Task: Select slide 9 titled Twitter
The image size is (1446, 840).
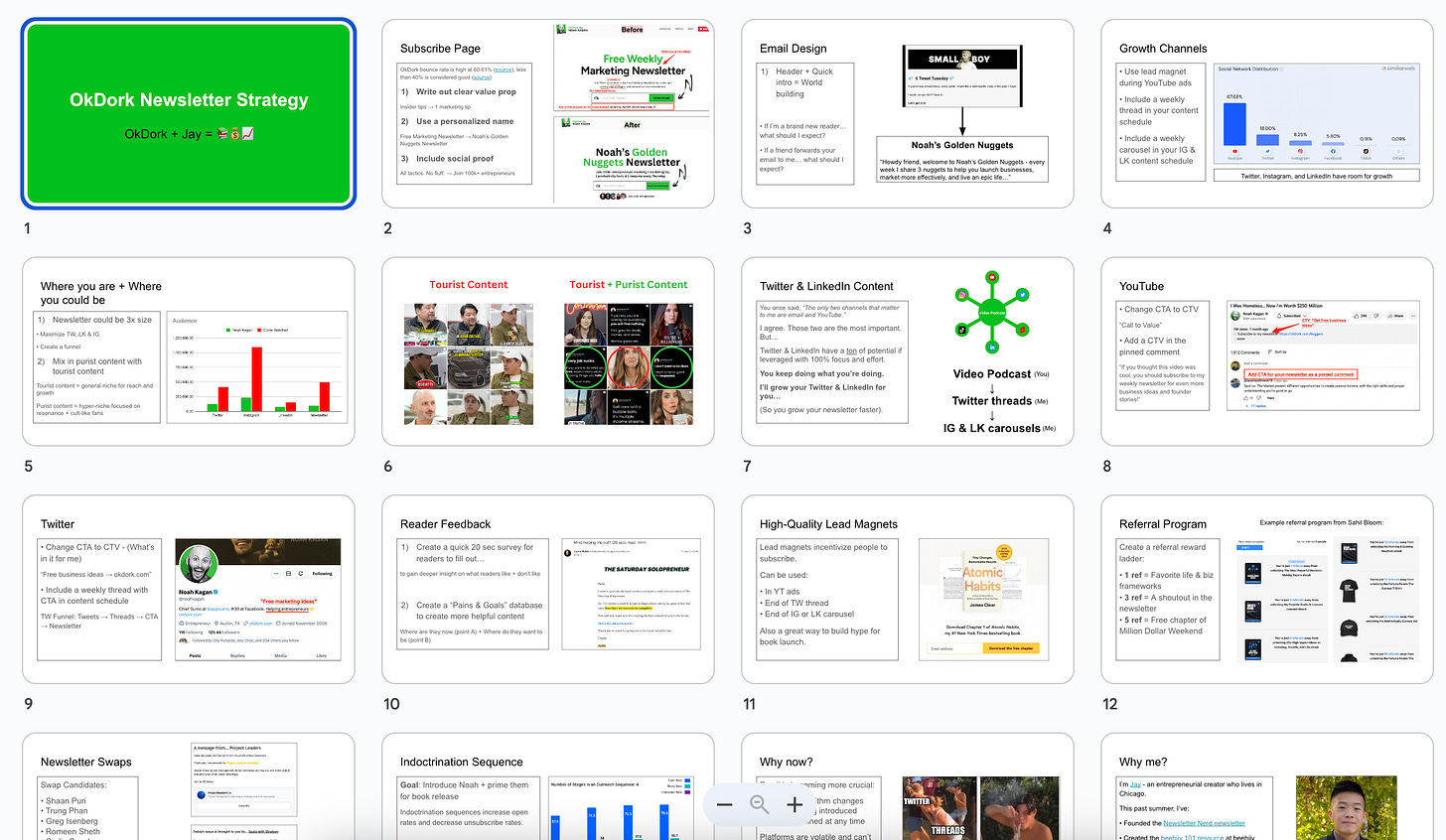Action: click(189, 590)
